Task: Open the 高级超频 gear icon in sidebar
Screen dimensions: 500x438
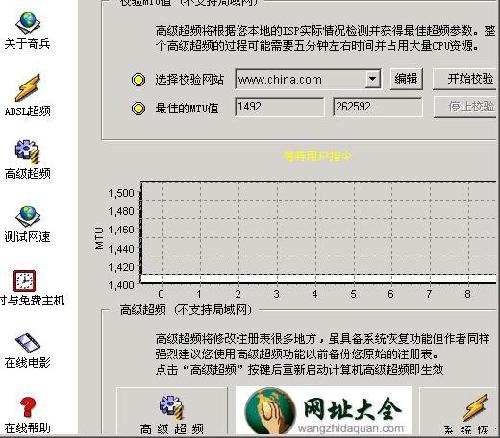Action: [x=27, y=152]
